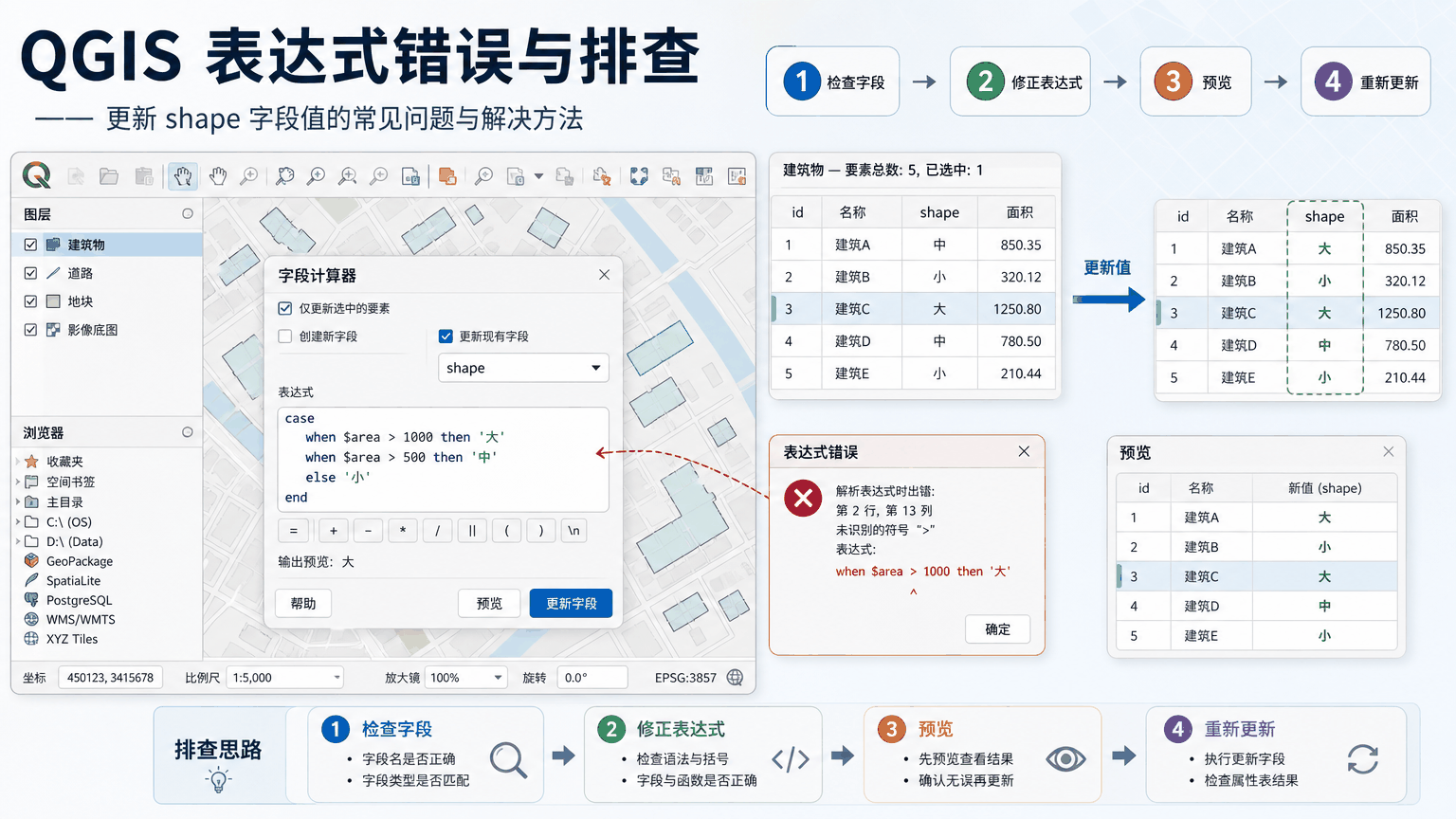The height and width of the screenshot is (819, 1456).
Task: Click the code brackets icon in 修正表达式 card
Action: coord(791,759)
